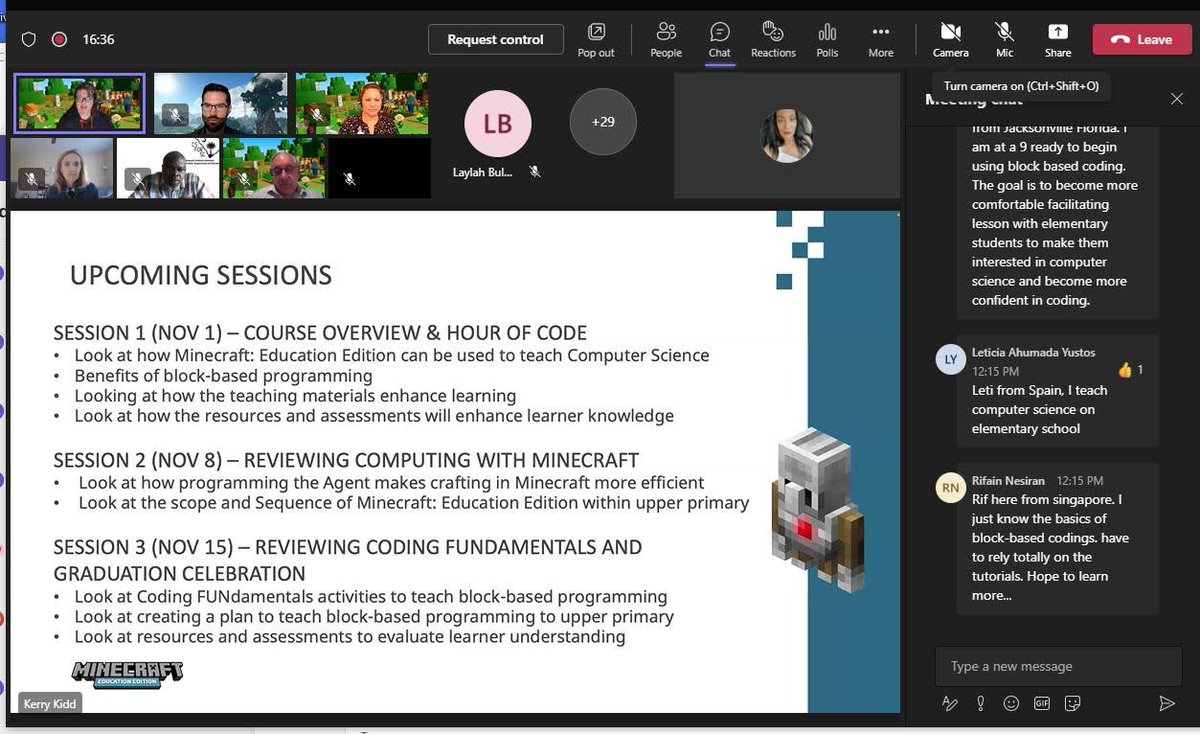Open text formatting options for chat

click(x=949, y=703)
